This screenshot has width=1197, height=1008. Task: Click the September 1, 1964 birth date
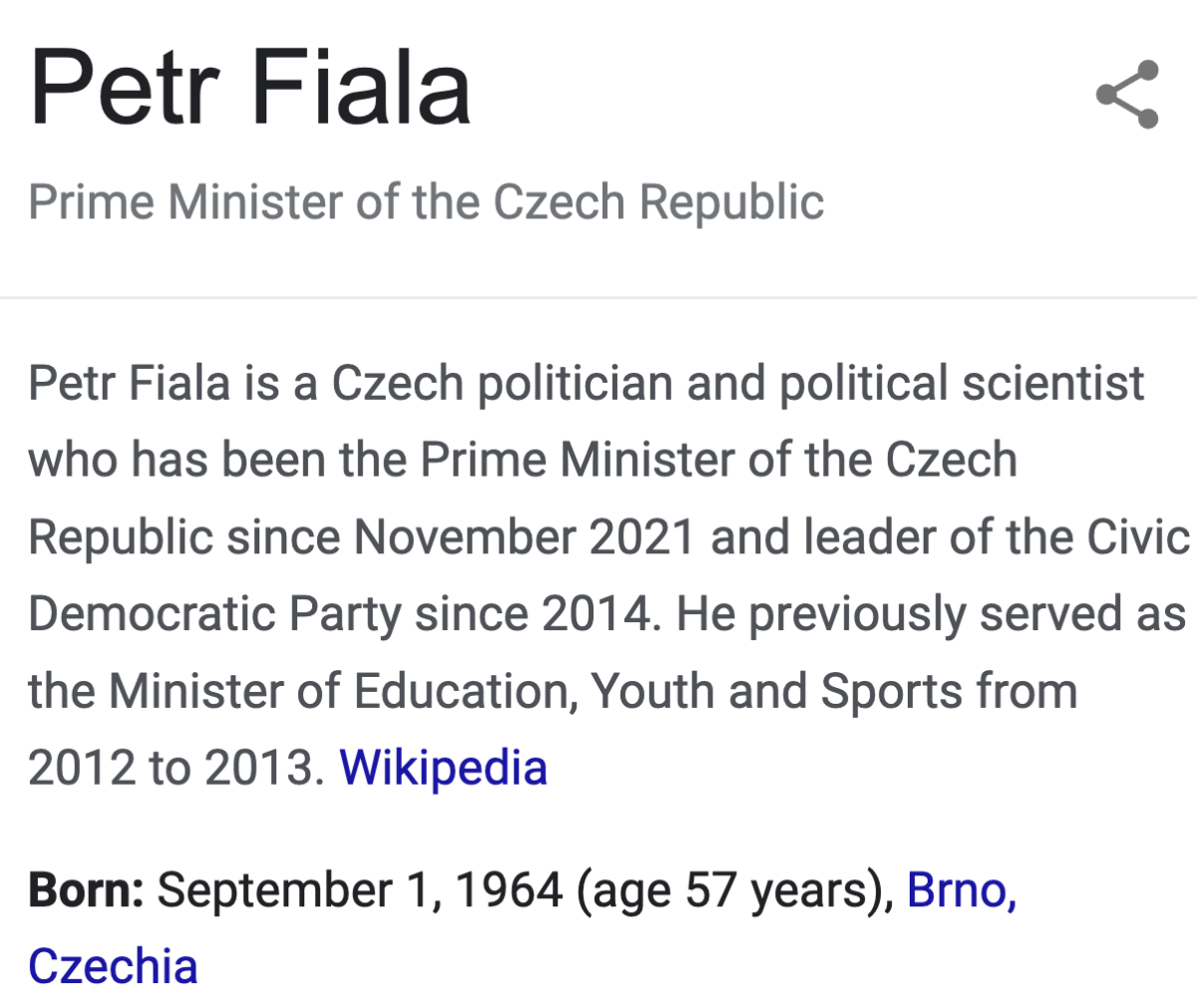click(360, 889)
